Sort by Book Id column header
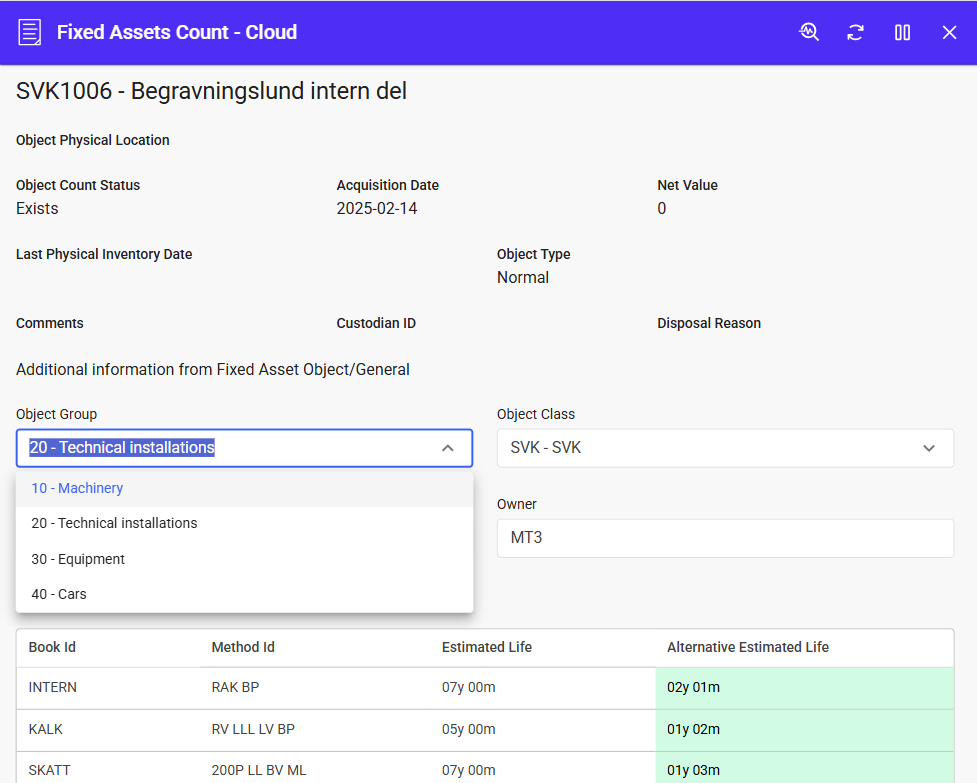 pos(52,647)
